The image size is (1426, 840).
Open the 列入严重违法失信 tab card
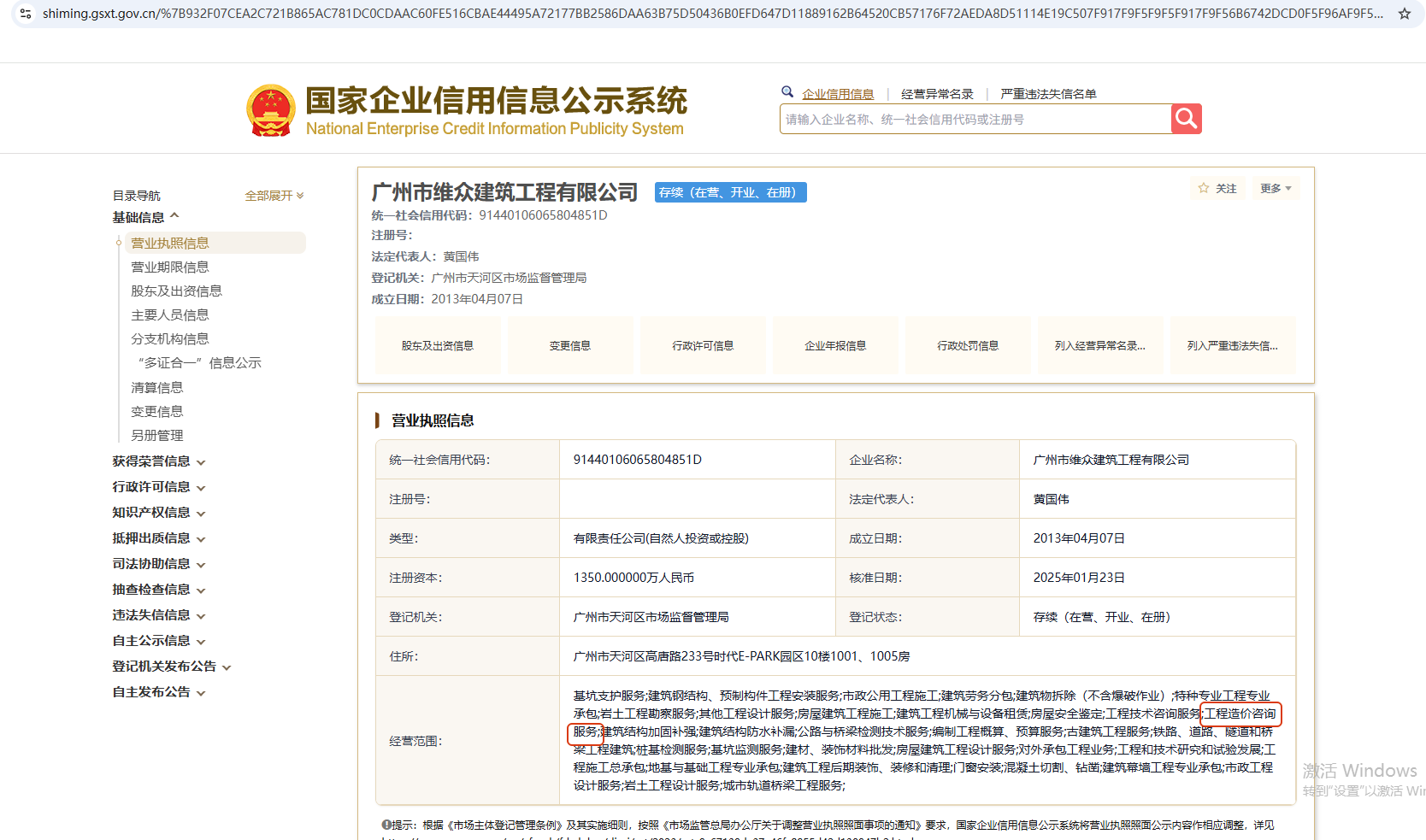[1233, 345]
